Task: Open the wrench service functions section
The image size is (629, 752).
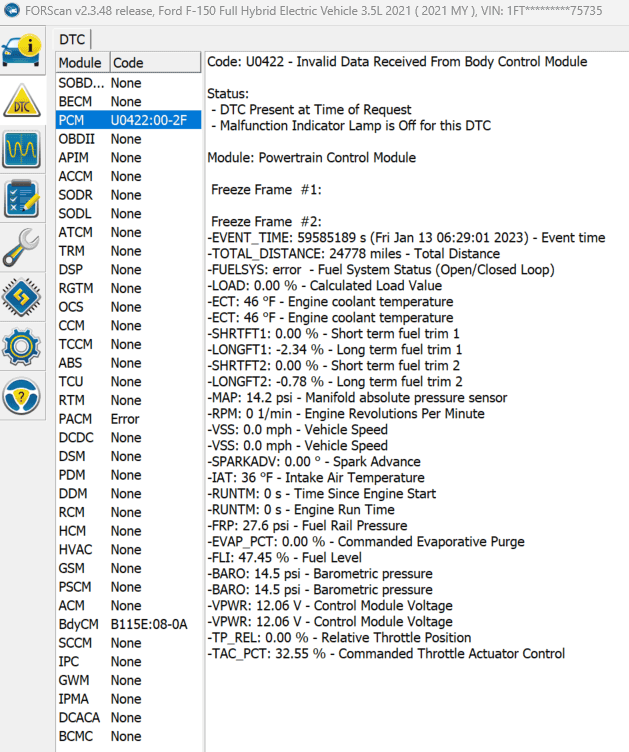Action: [23, 248]
